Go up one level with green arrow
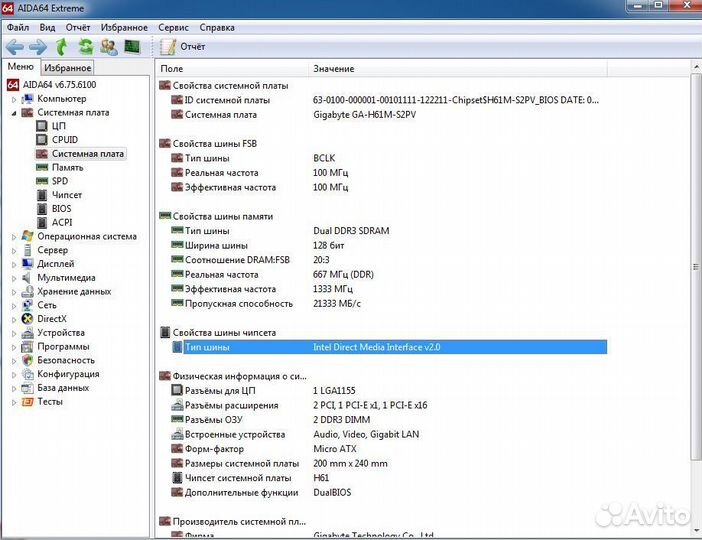The height and width of the screenshot is (540, 702). [61, 47]
